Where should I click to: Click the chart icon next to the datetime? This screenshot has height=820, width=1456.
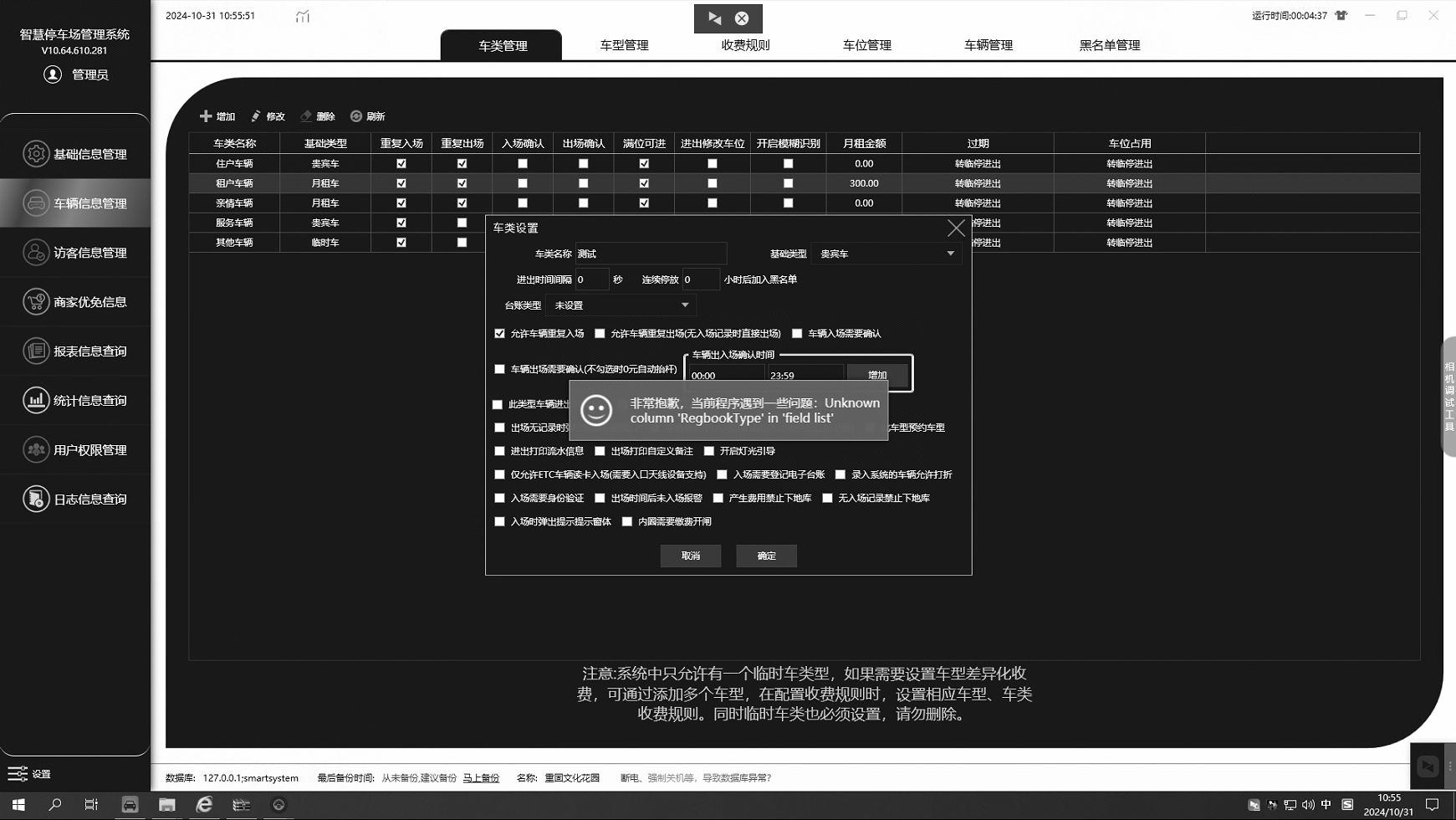(x=303, y=16)
